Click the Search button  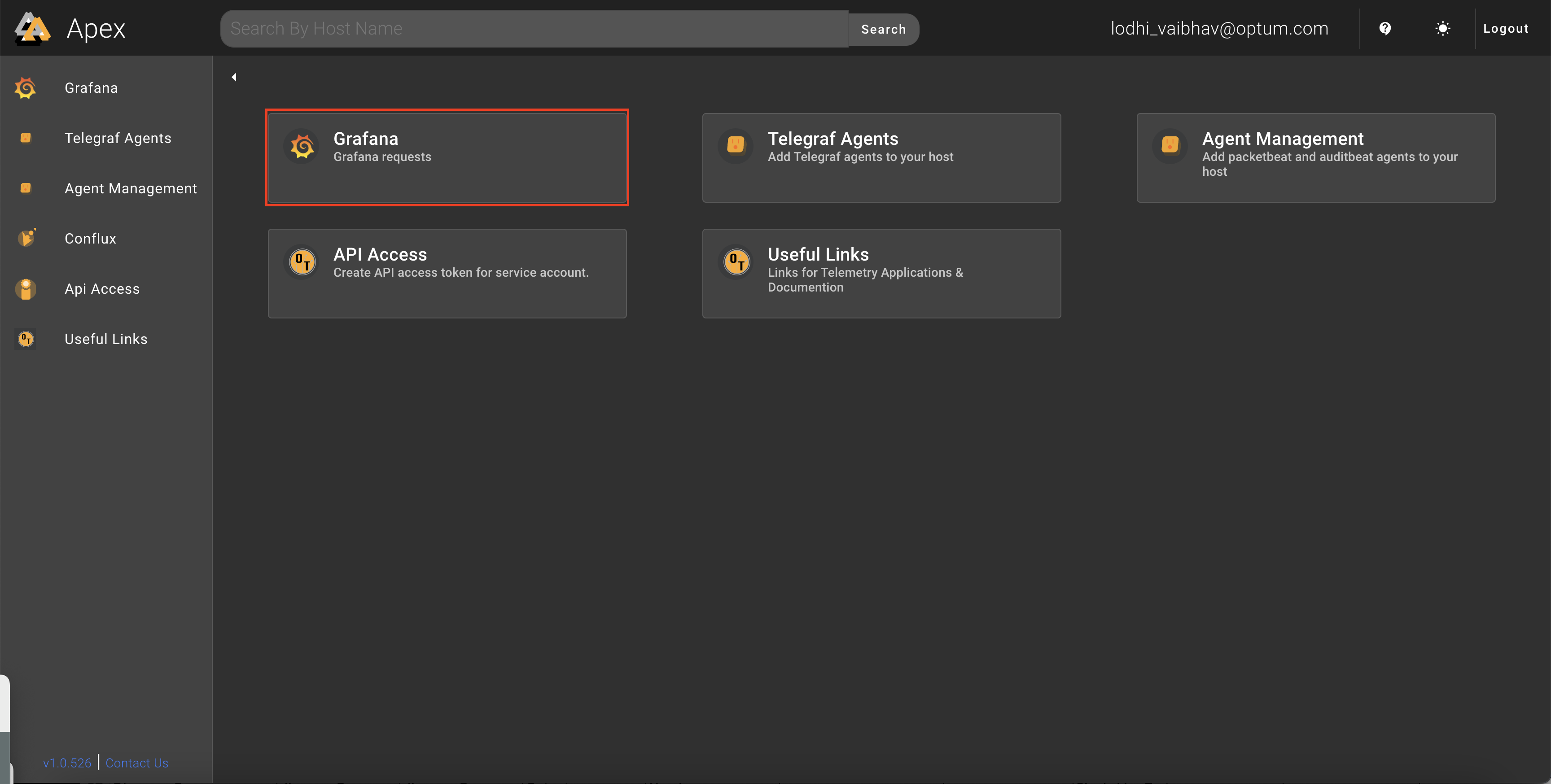point(883,30)
